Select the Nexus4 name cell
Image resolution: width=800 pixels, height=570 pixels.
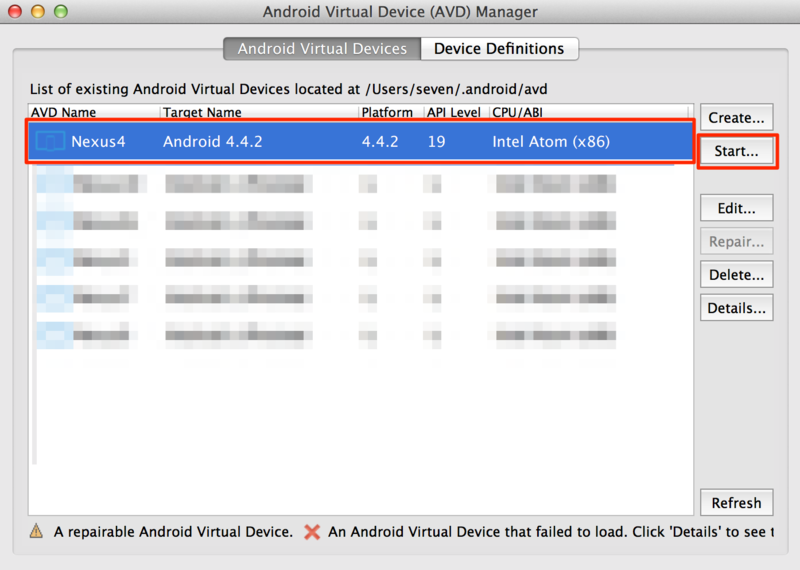click(98, 141)
